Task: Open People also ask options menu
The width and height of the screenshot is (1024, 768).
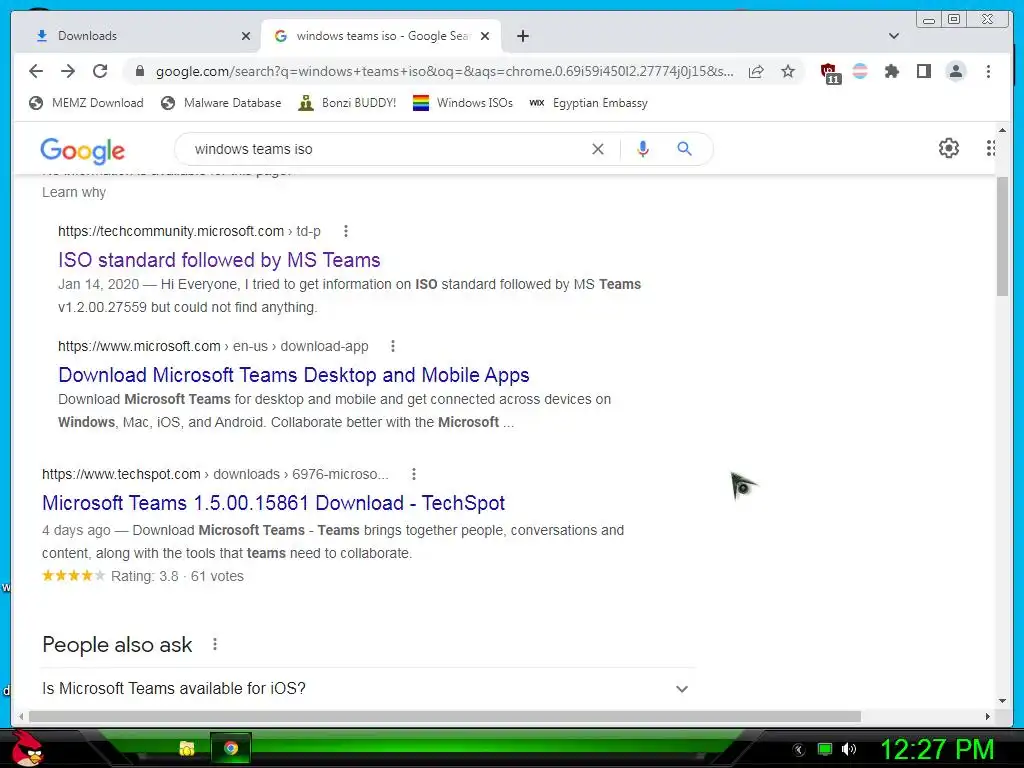Action: point(215,645)
